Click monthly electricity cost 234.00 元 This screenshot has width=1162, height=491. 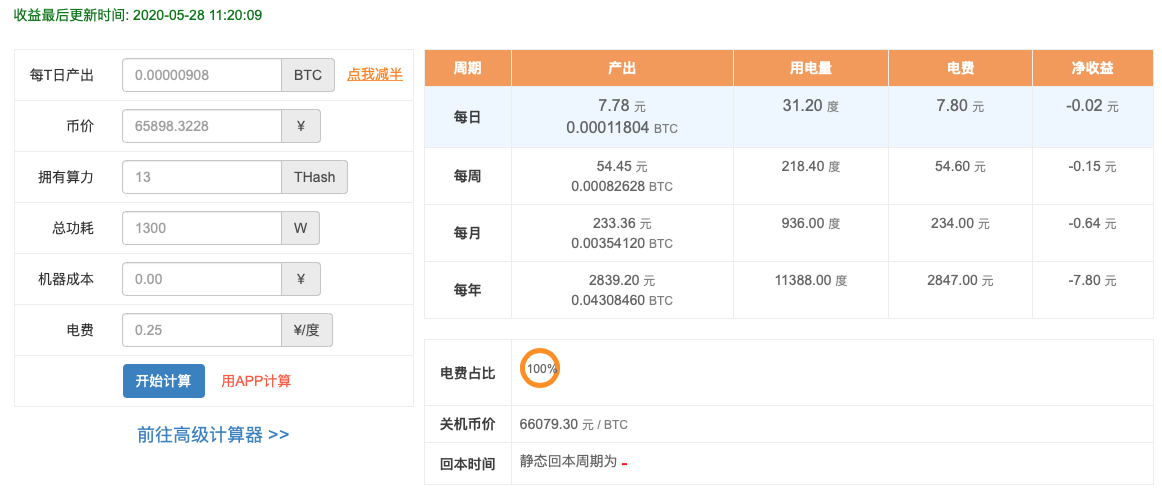coord(960,224)
